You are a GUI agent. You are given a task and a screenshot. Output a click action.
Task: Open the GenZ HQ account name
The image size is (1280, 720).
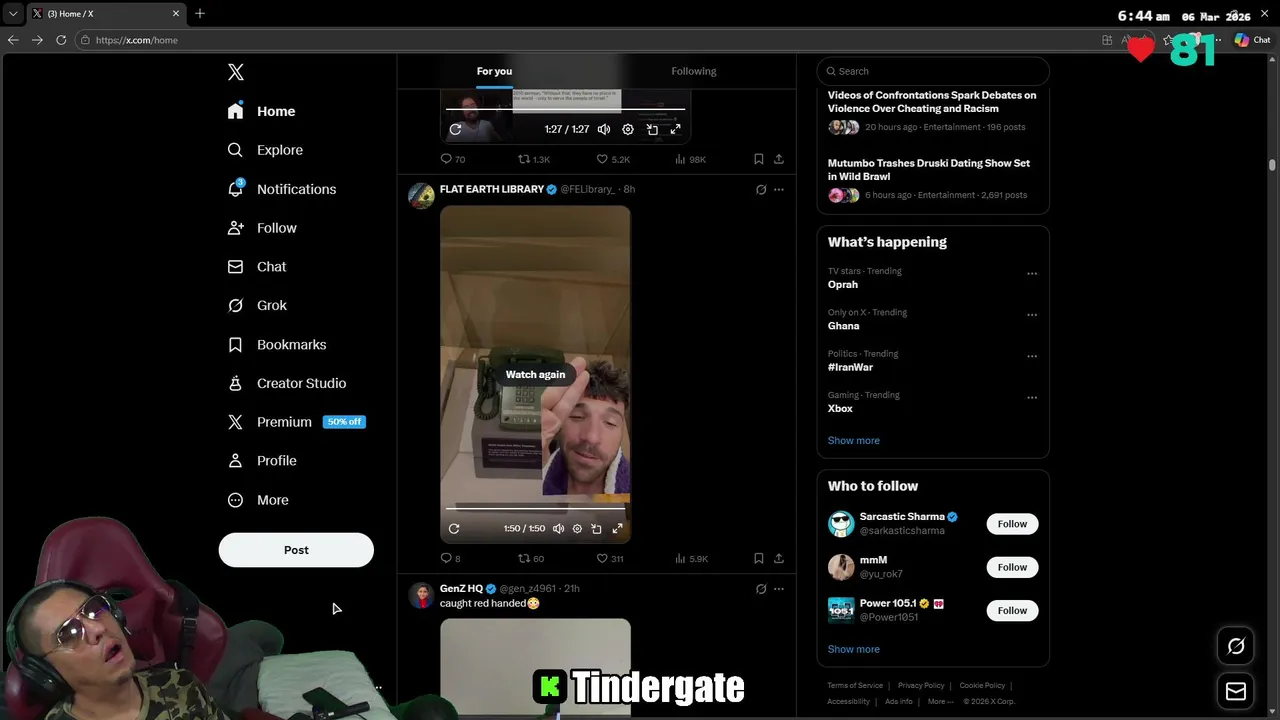(x=461, y=588)
